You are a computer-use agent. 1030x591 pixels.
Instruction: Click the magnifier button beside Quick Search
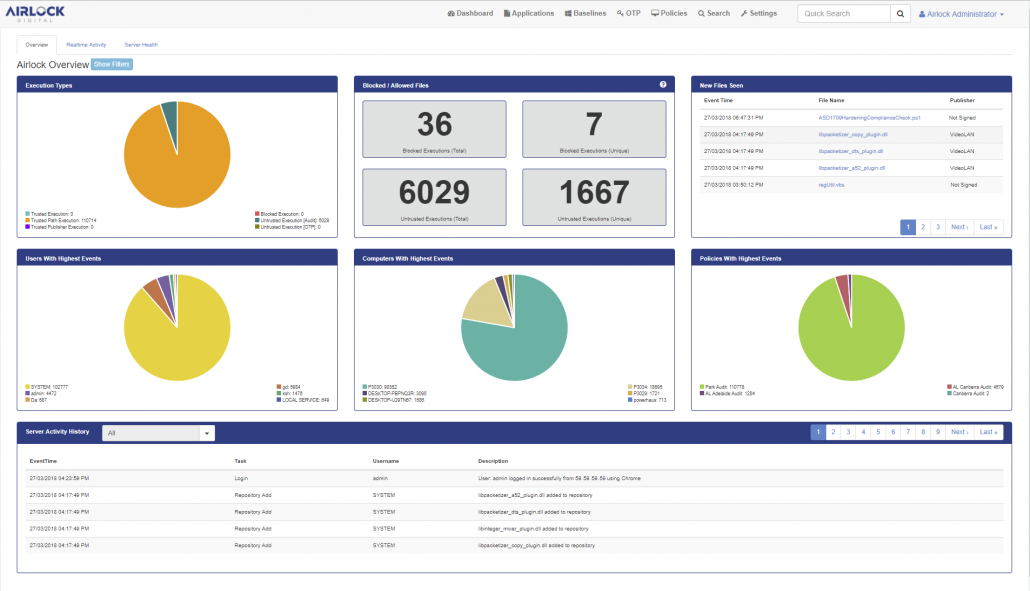pos(901,14)
